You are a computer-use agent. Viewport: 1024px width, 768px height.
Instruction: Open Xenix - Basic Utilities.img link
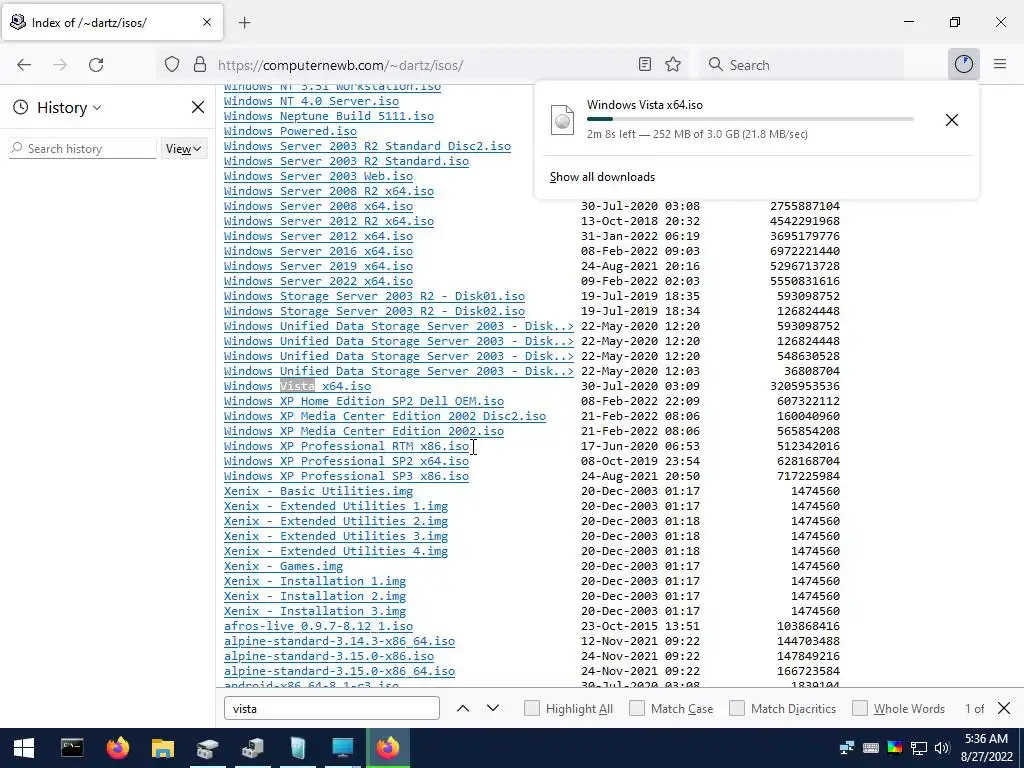tap(318, 492)
